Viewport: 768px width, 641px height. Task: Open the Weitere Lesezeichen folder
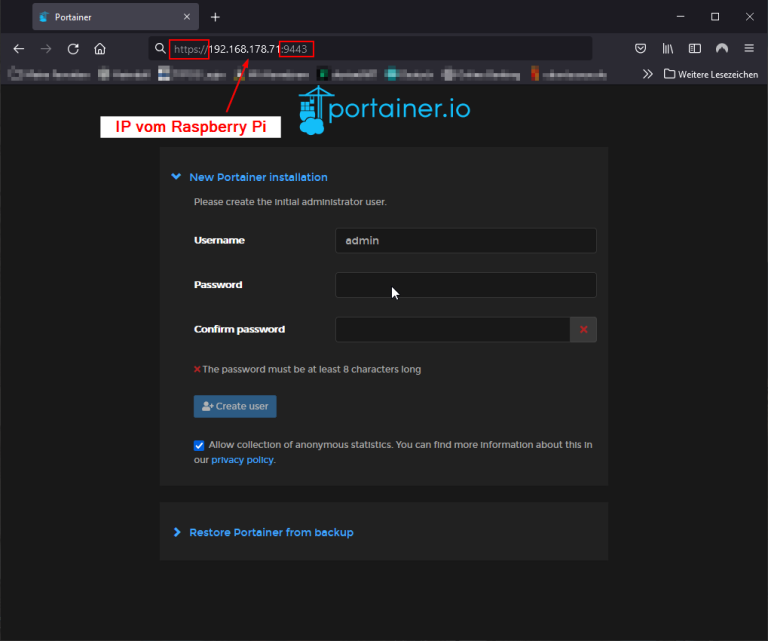tap(711, 74)
